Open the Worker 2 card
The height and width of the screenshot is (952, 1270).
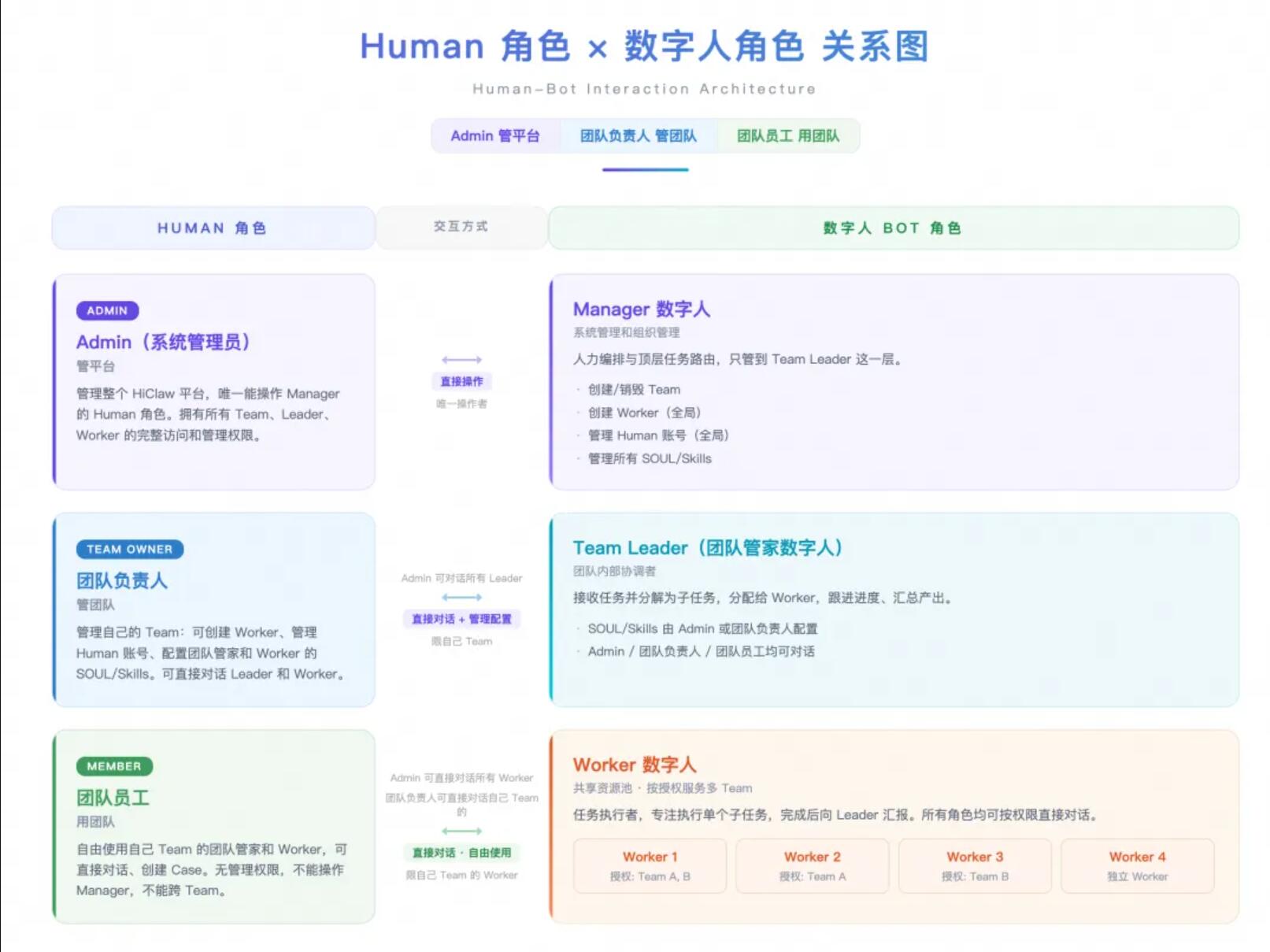coord(813,866)
